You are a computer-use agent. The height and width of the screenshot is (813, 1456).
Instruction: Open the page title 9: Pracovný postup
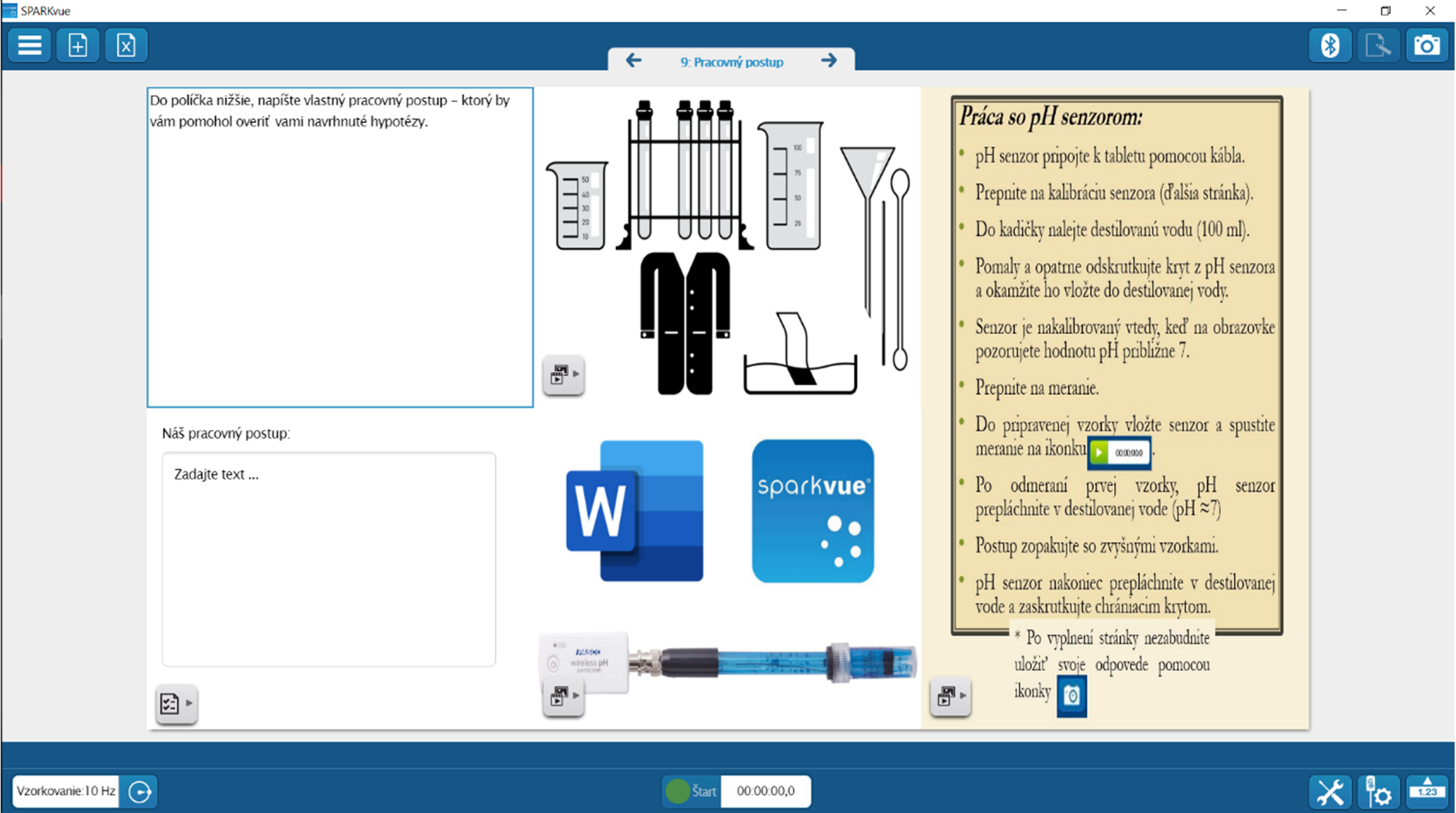click(x=731, y=62)
